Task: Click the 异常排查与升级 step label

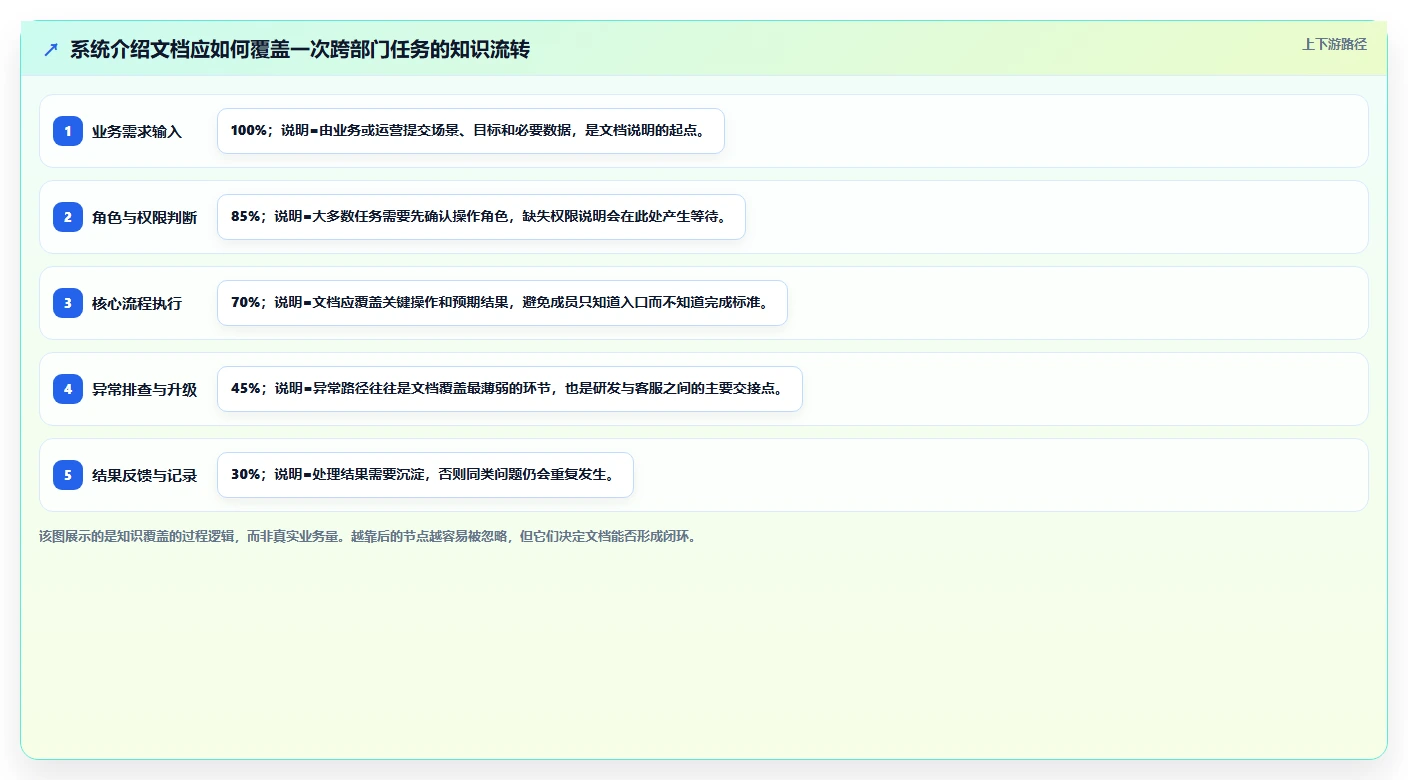Action: [144, 389]
